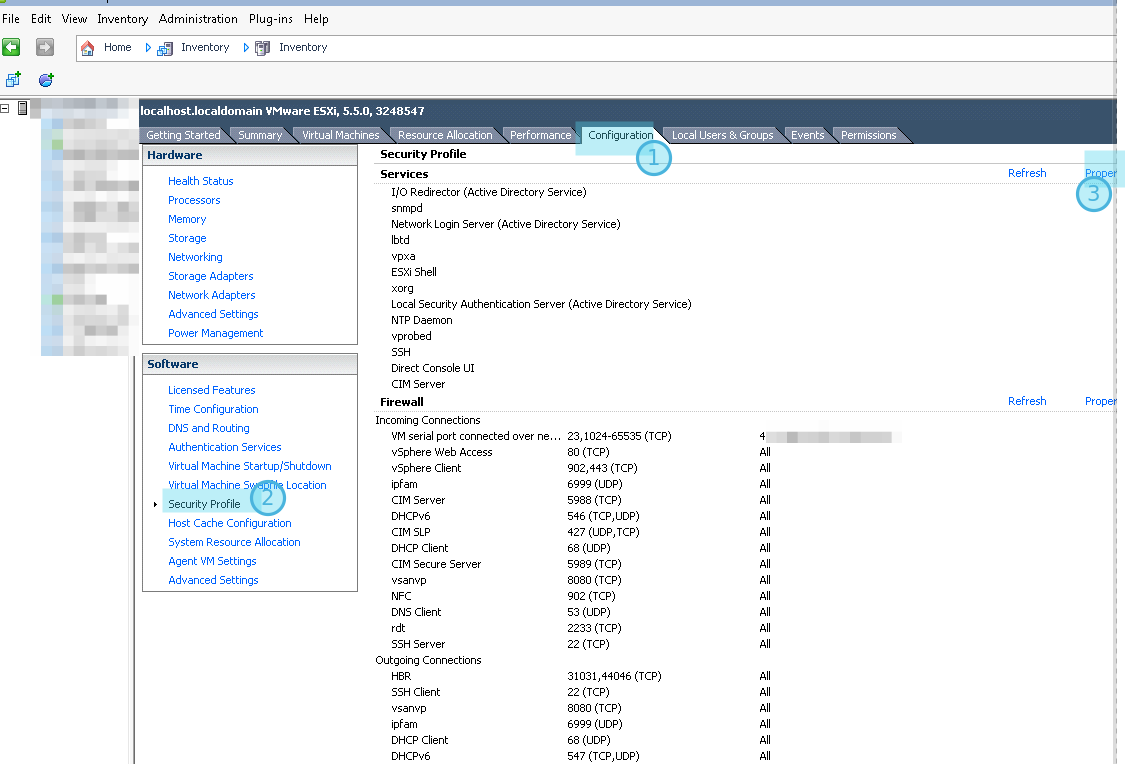Viewport: 1125px width, 764px height.
Task: Click second Inventory breadcrumb arrow
Action: click(x=246, y=48)
